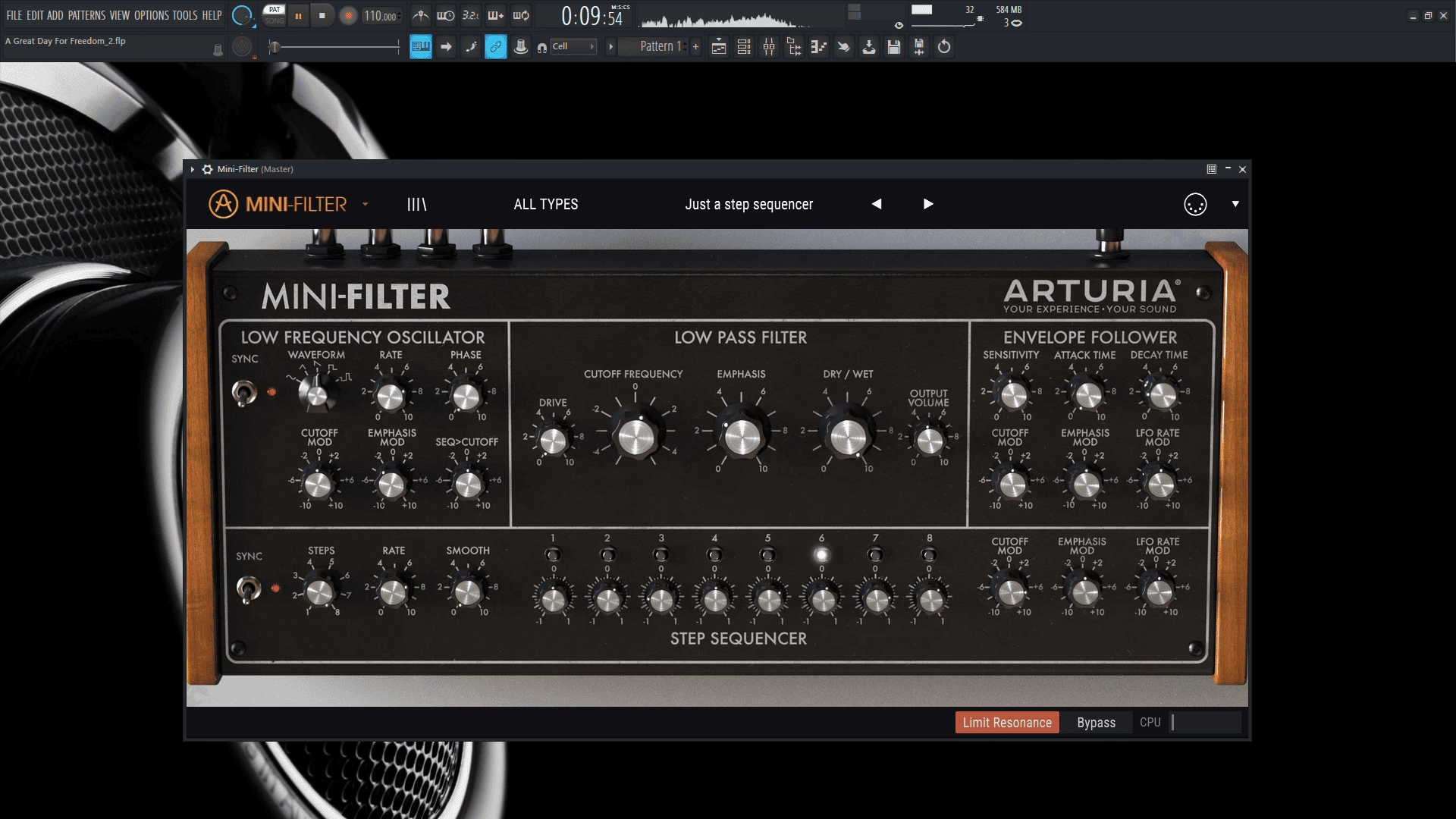Click the Cutoff Frequency knob
Image resolution: width=1456 pixels, height=819 pixels.
point(635,435)
